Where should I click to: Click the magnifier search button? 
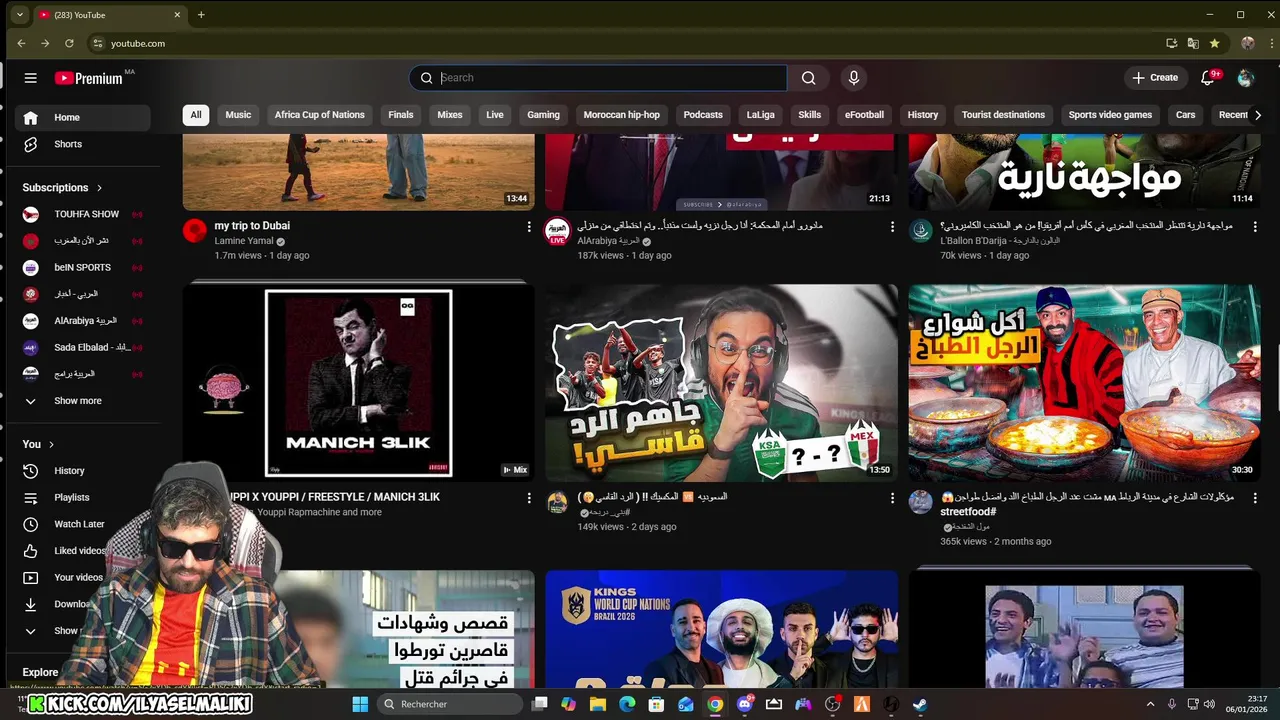[808, 78]
